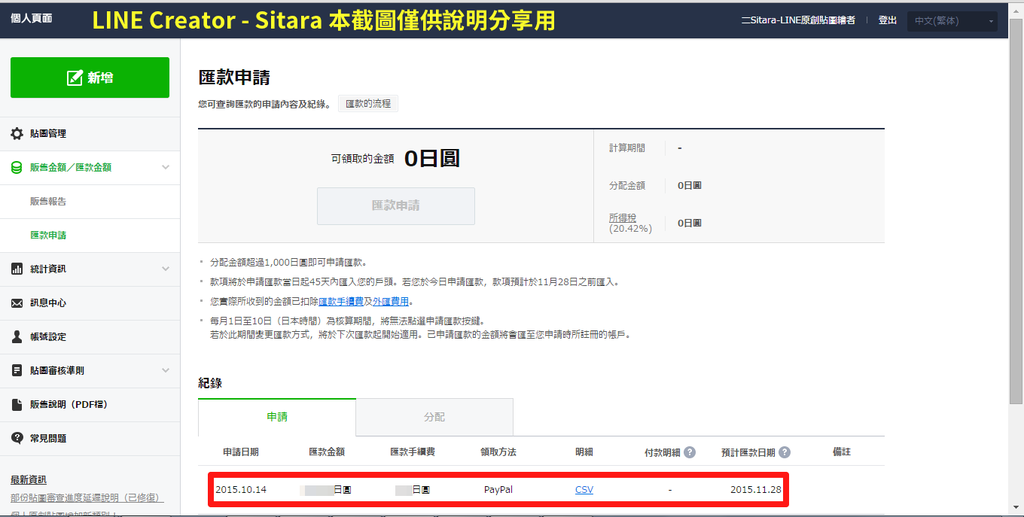Screen dimensions: 1024x517
Task: Click the person icon beside 帳號設定
Action: [17, 337]
